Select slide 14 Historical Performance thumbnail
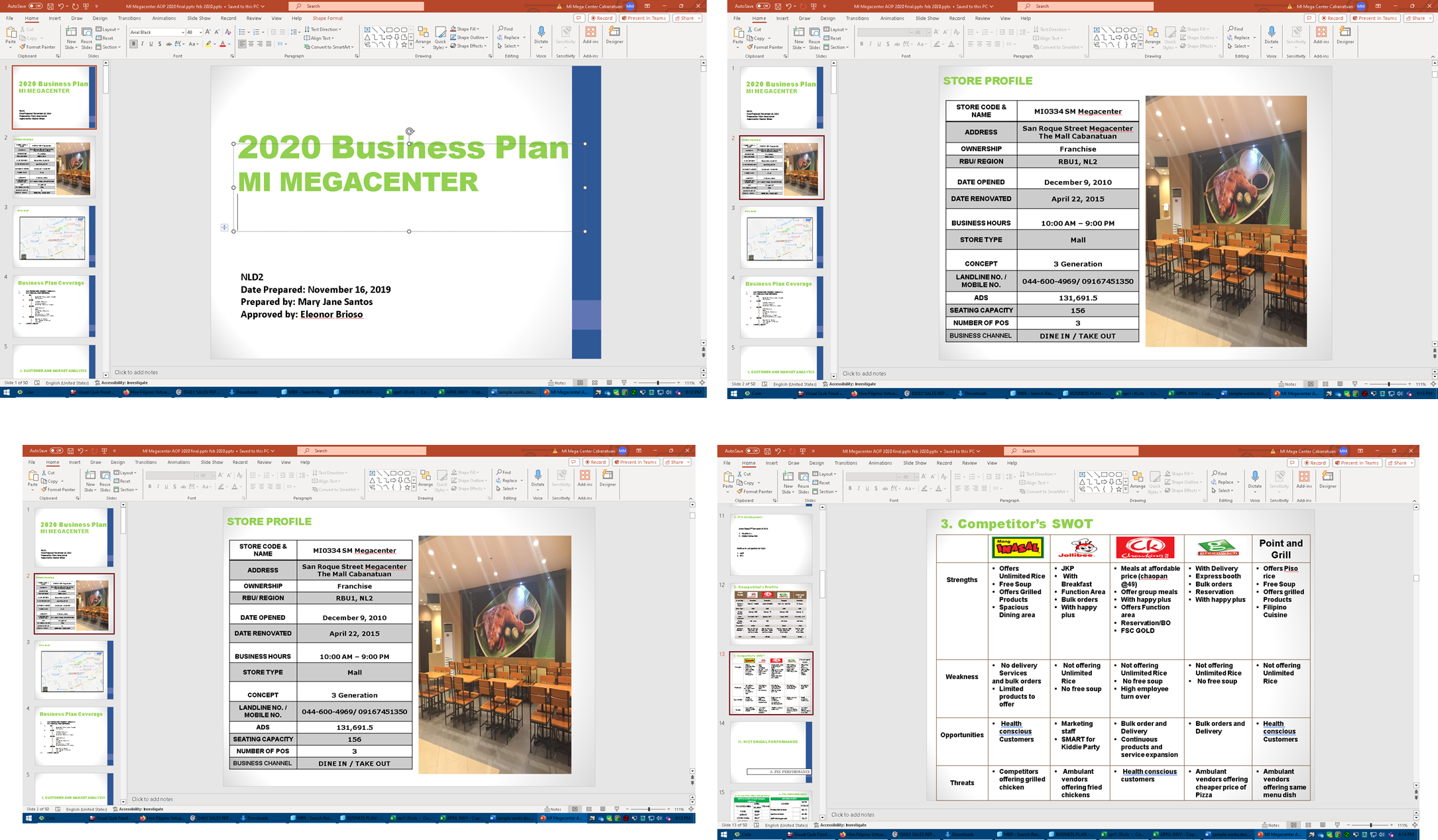The image size is (1438, 840). pyautogui.click(x=771, y=752)
